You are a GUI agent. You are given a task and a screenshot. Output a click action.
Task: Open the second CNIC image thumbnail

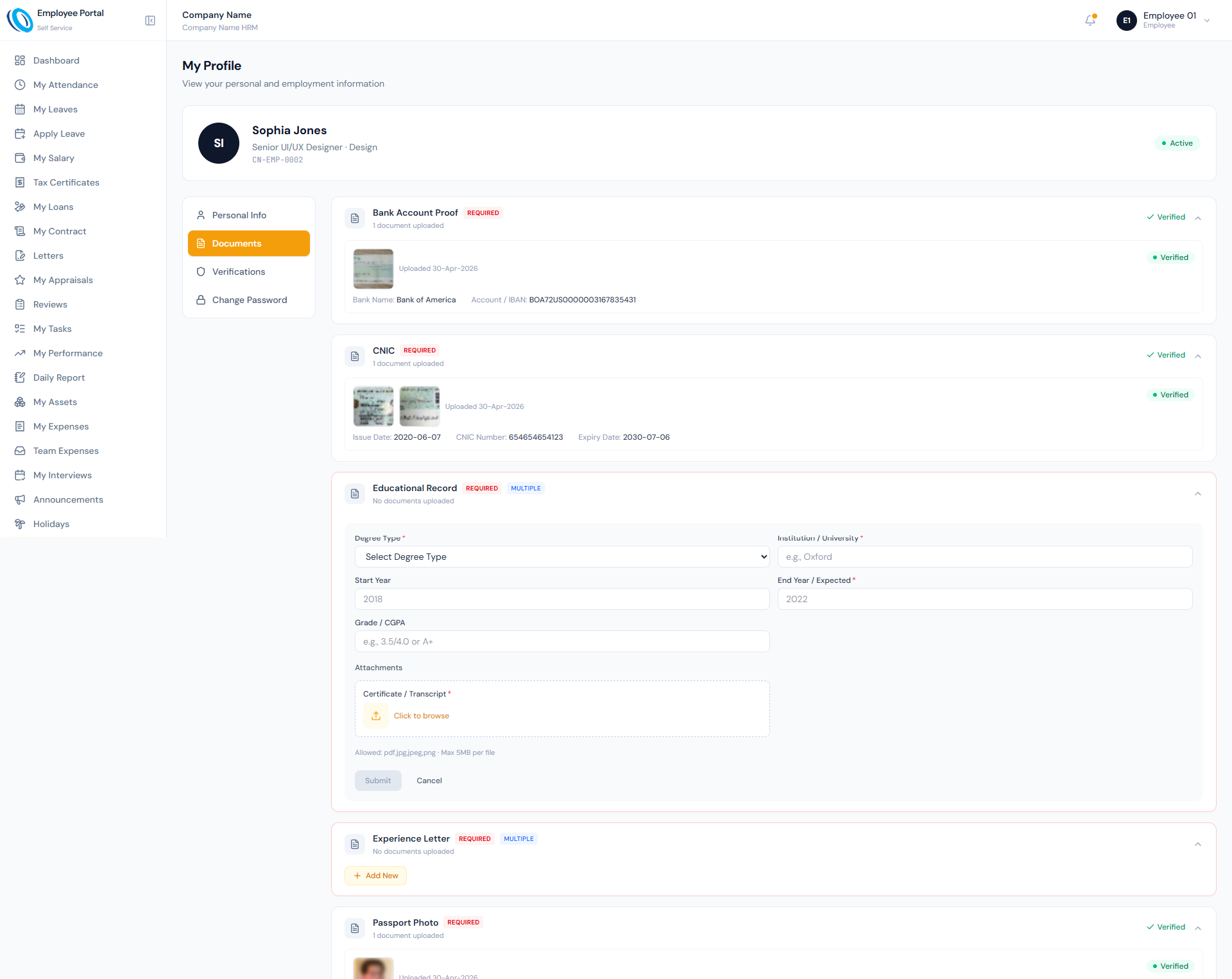click(420, 406)
